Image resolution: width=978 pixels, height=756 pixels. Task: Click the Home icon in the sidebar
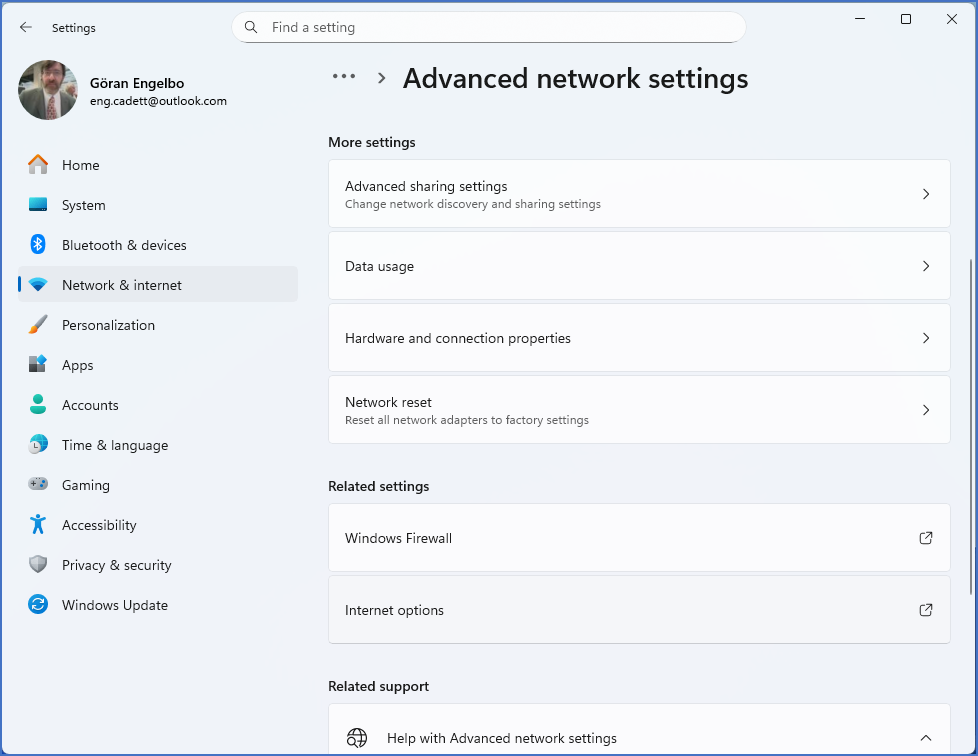point(36,165)
